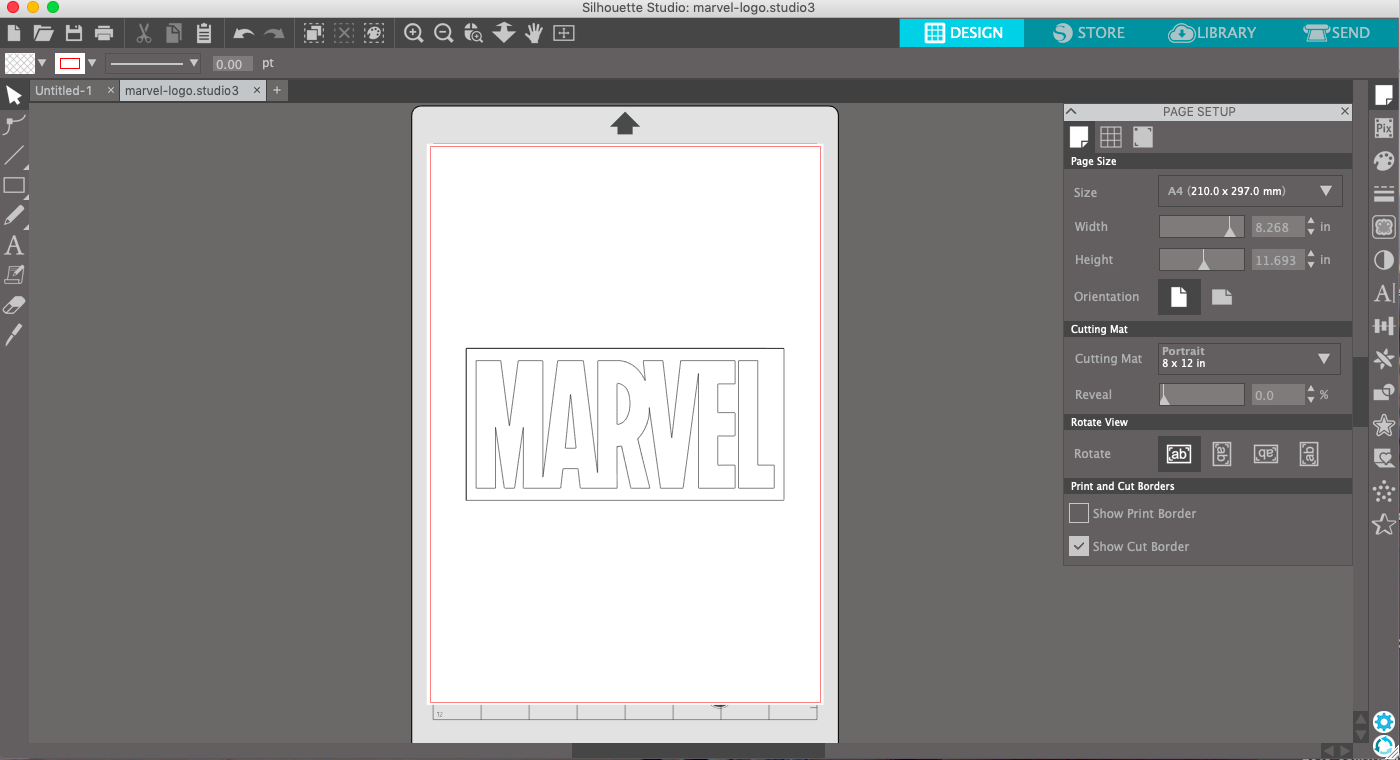Image resolution: width=1400 pixels, height=760 pixels.
Task: Click the Fit to Page icon
Action: tap(564, 33)
